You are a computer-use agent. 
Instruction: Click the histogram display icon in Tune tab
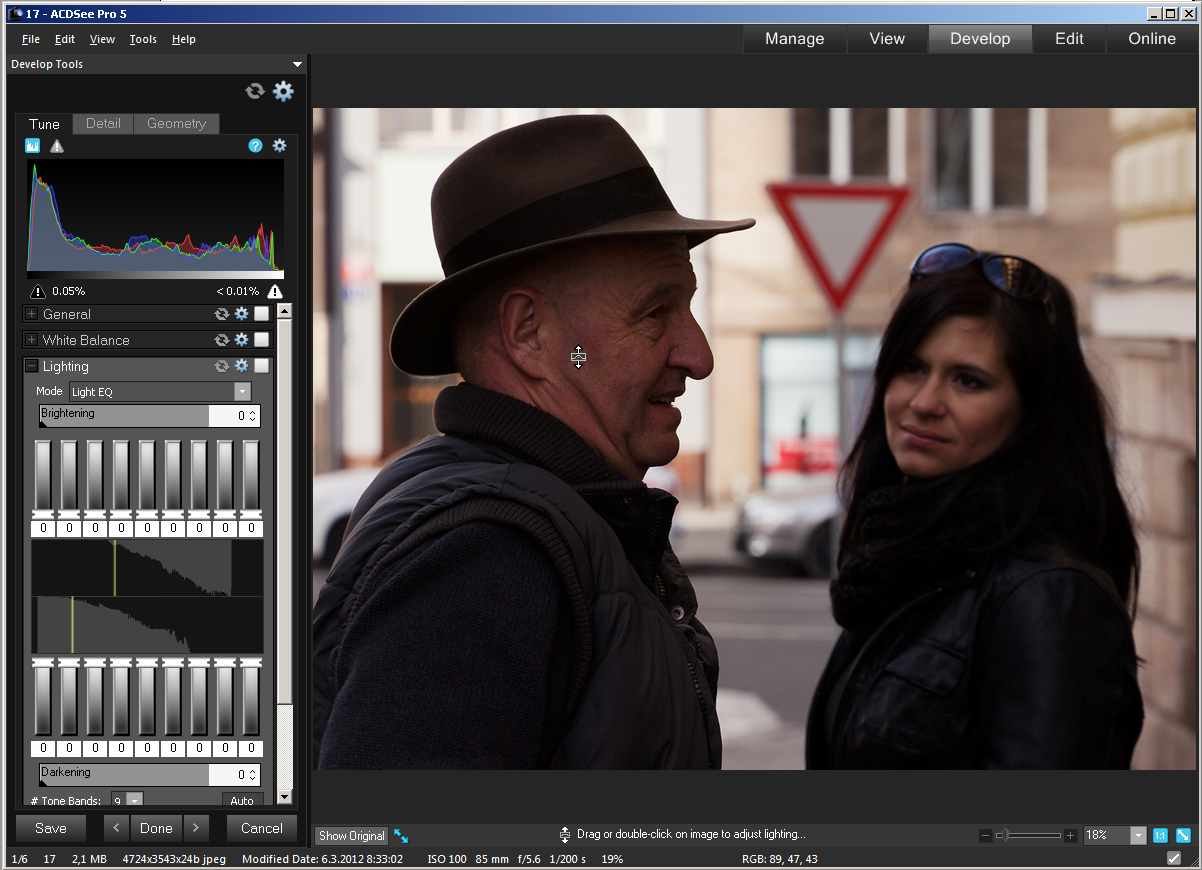pos(31,146)
